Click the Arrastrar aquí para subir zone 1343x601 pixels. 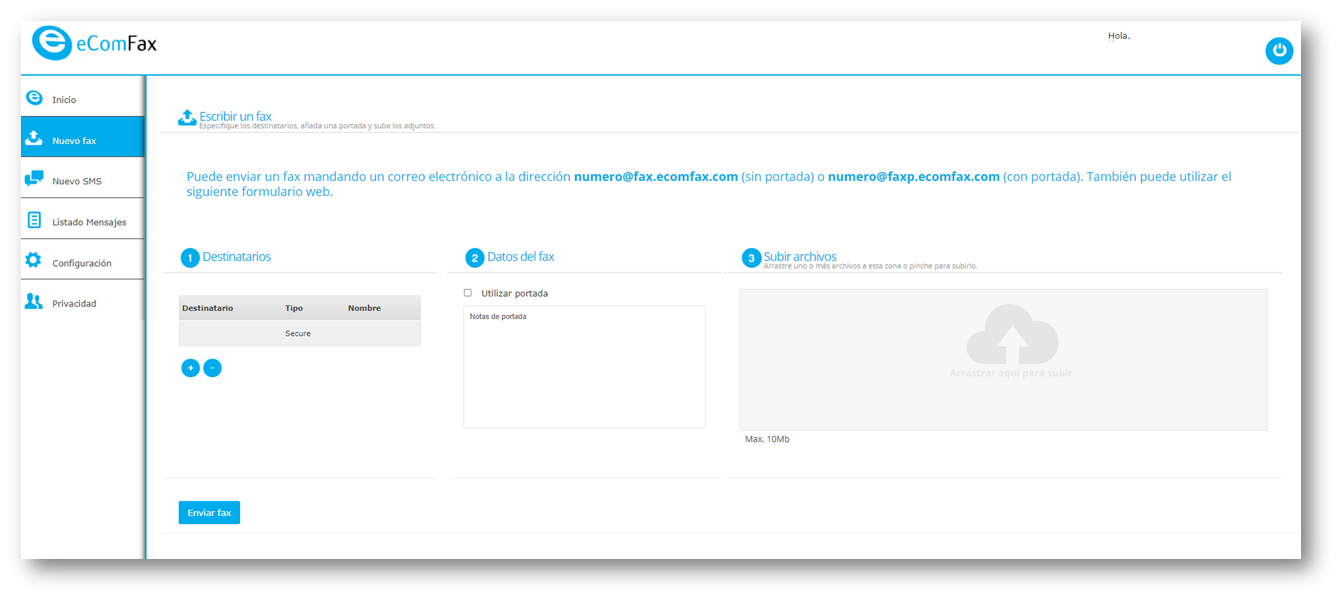(1003, 360)
